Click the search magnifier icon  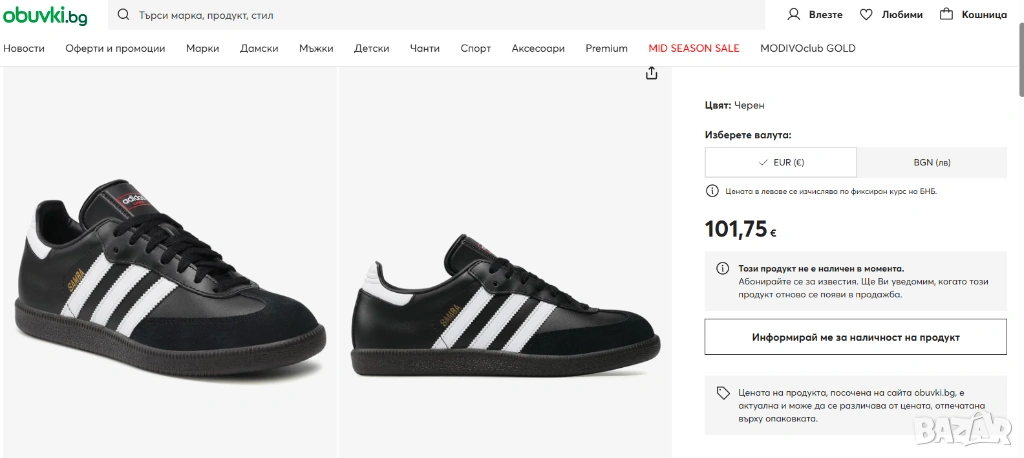pos(123,15)
